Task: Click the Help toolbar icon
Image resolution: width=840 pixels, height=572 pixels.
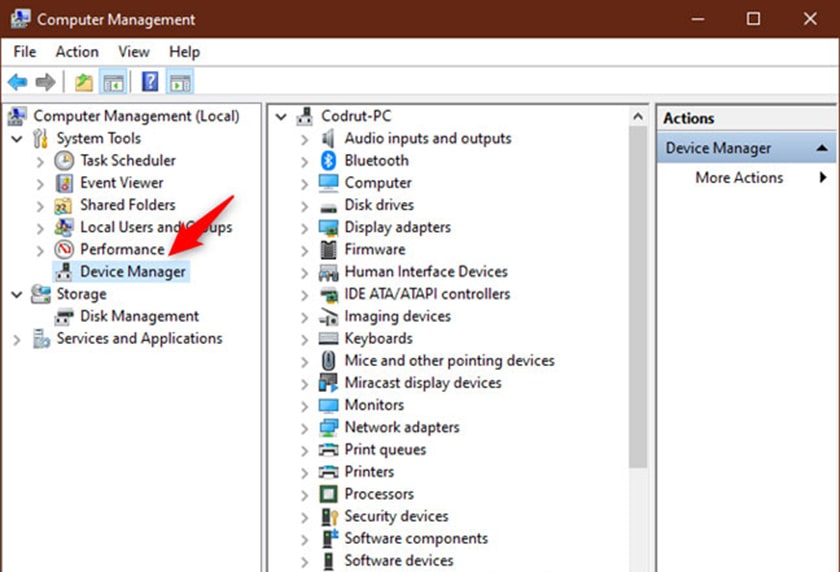Action: (150, 82)
